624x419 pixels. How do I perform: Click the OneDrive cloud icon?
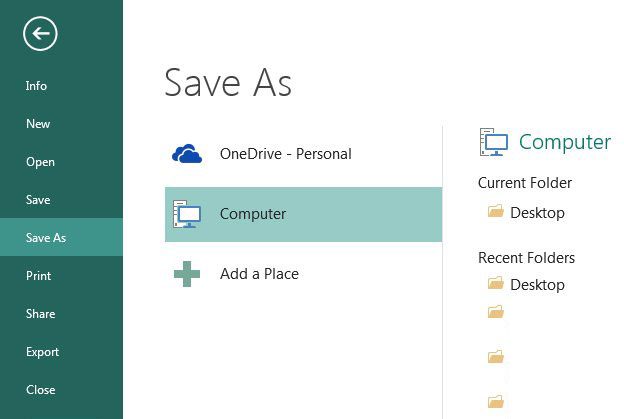(187, 154)
